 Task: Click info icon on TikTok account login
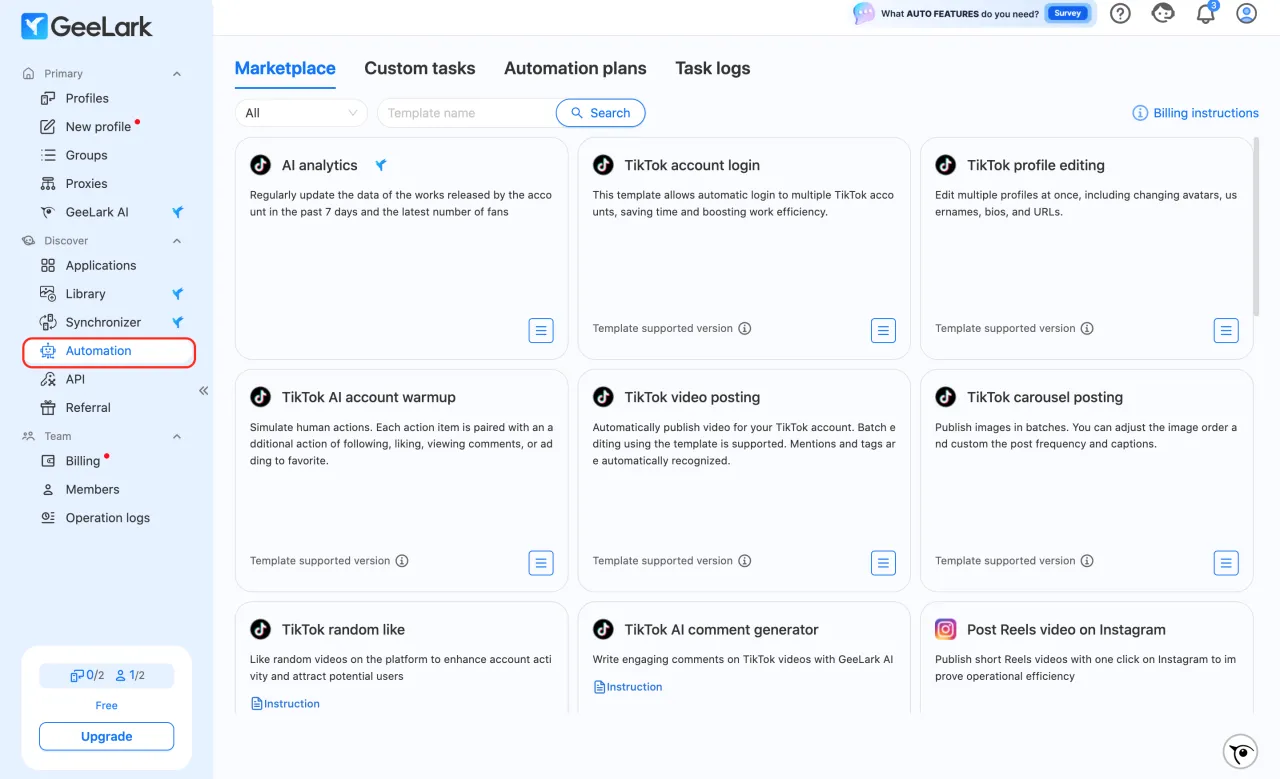(745, 329)
